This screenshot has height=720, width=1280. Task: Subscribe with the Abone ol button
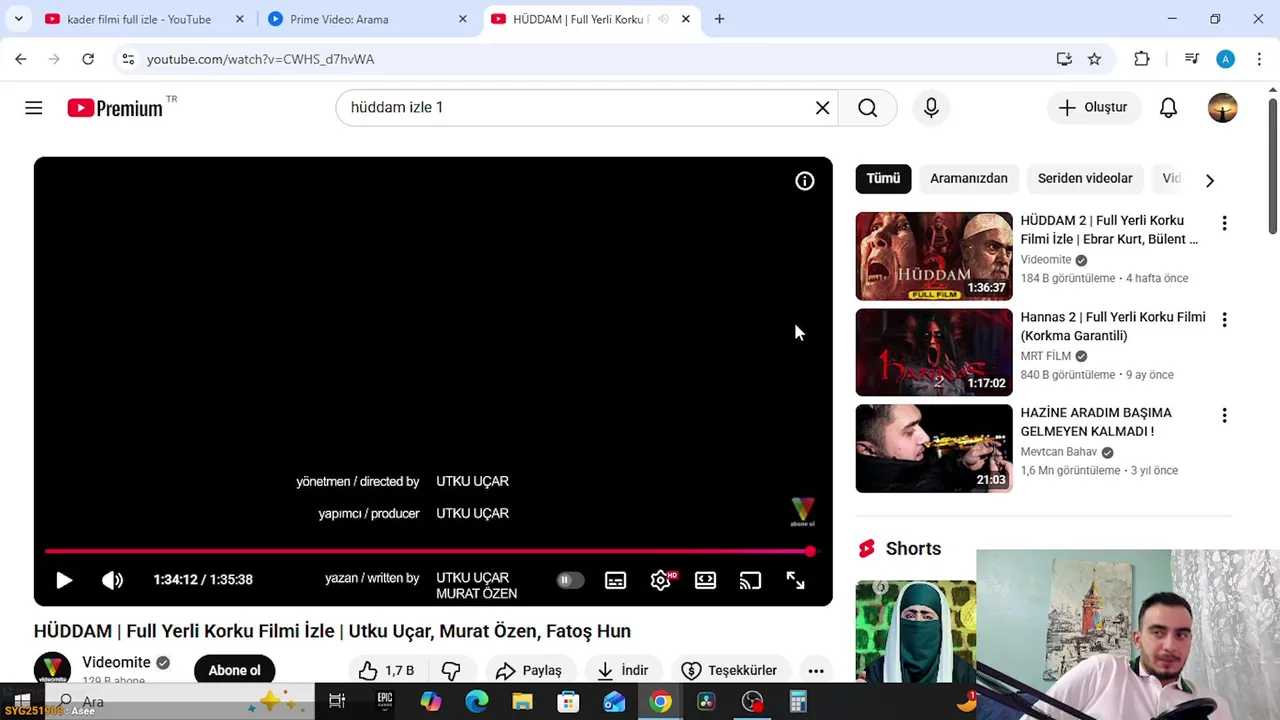pos(234,670)
